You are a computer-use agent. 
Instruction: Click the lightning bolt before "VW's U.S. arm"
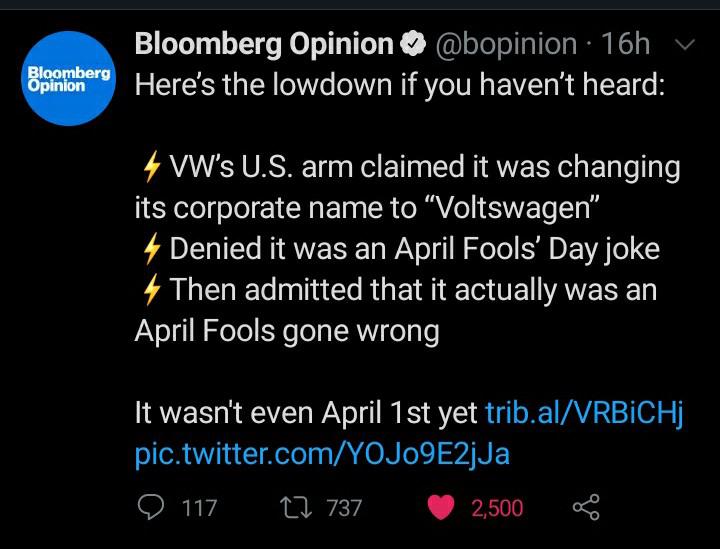[x=149, y=167]
